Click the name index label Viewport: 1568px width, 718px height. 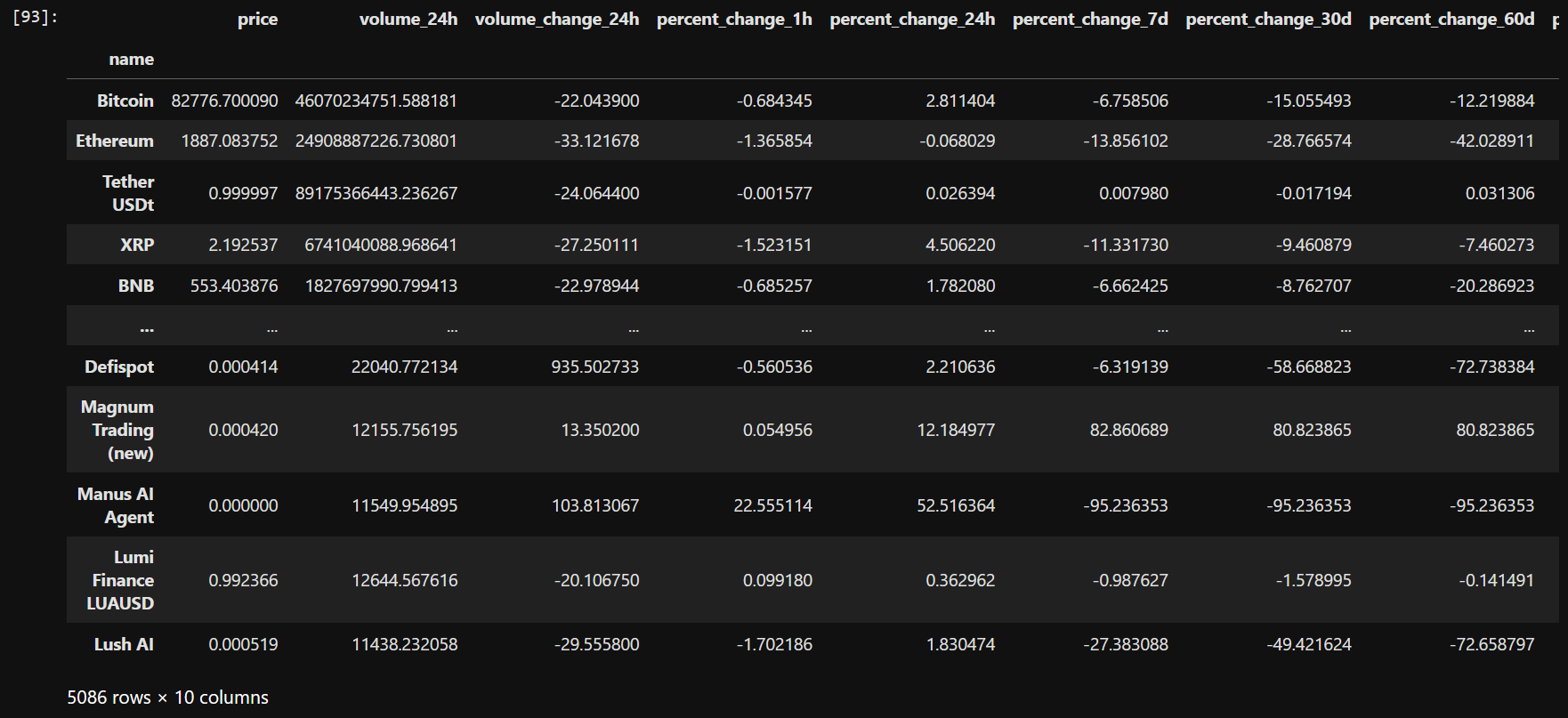coord(132,60)
